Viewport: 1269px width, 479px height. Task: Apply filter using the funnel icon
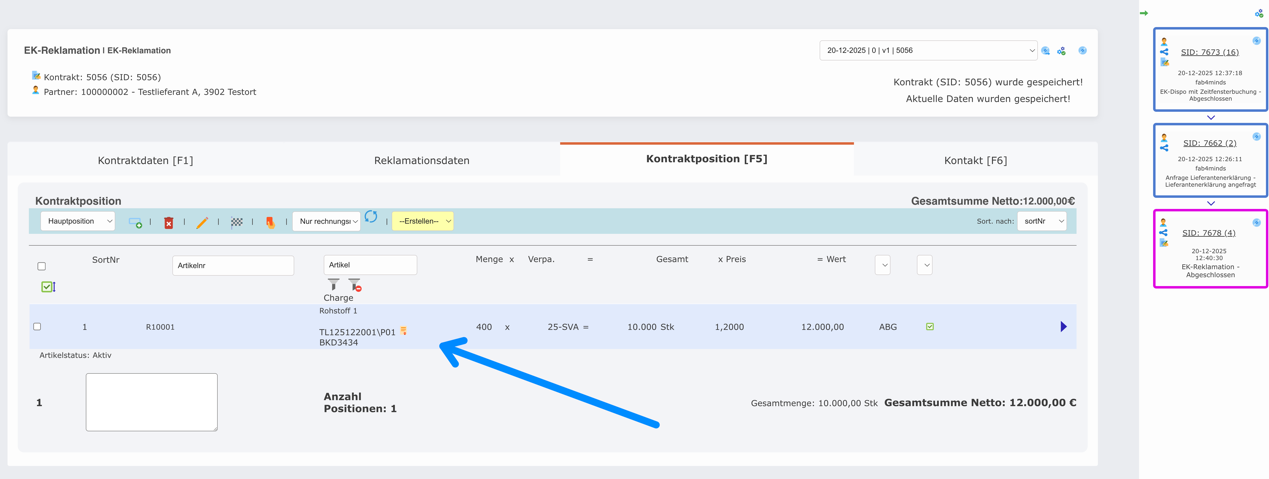(x=333, y=285)
